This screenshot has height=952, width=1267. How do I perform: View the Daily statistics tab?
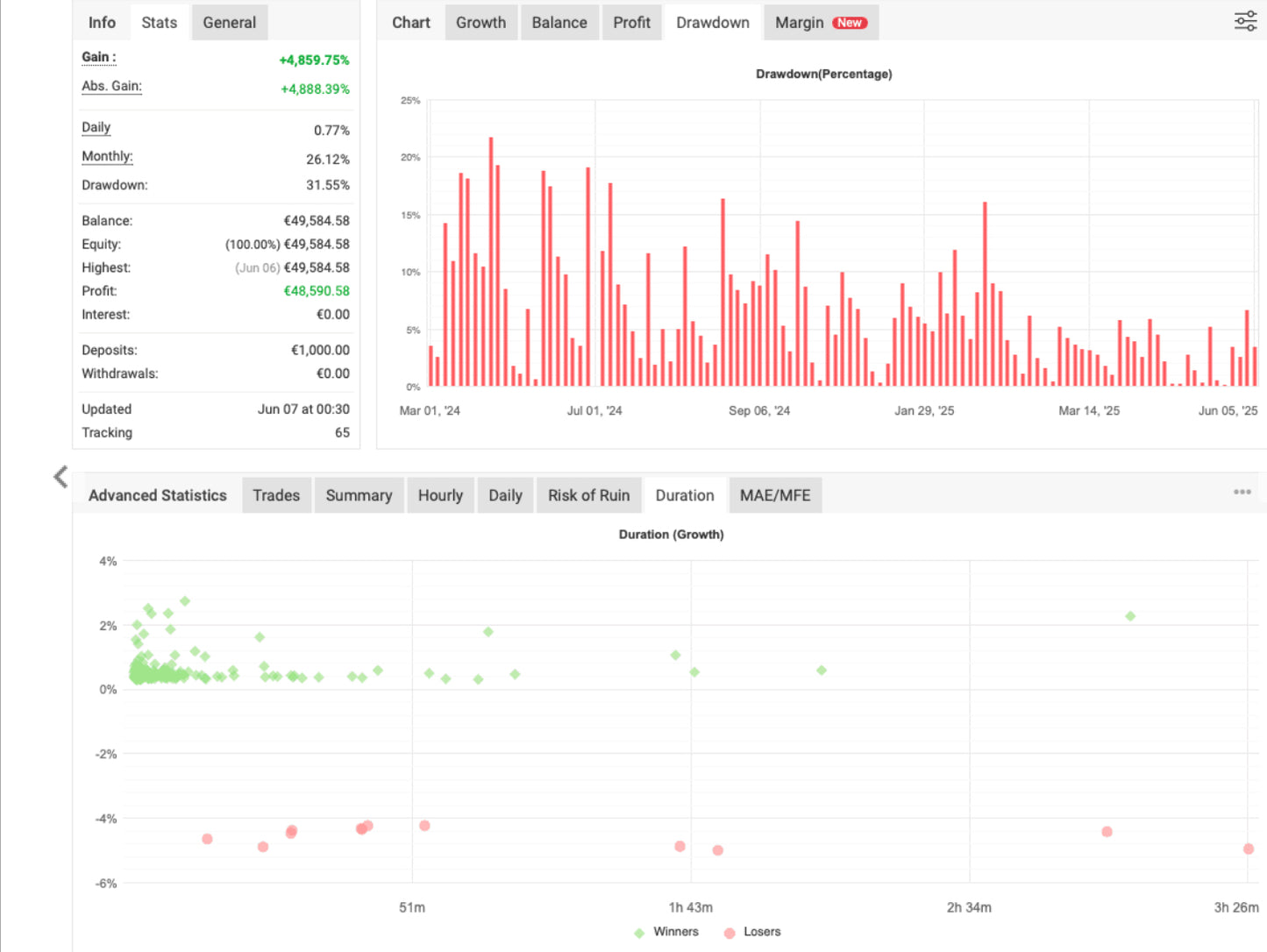point(505,495)
